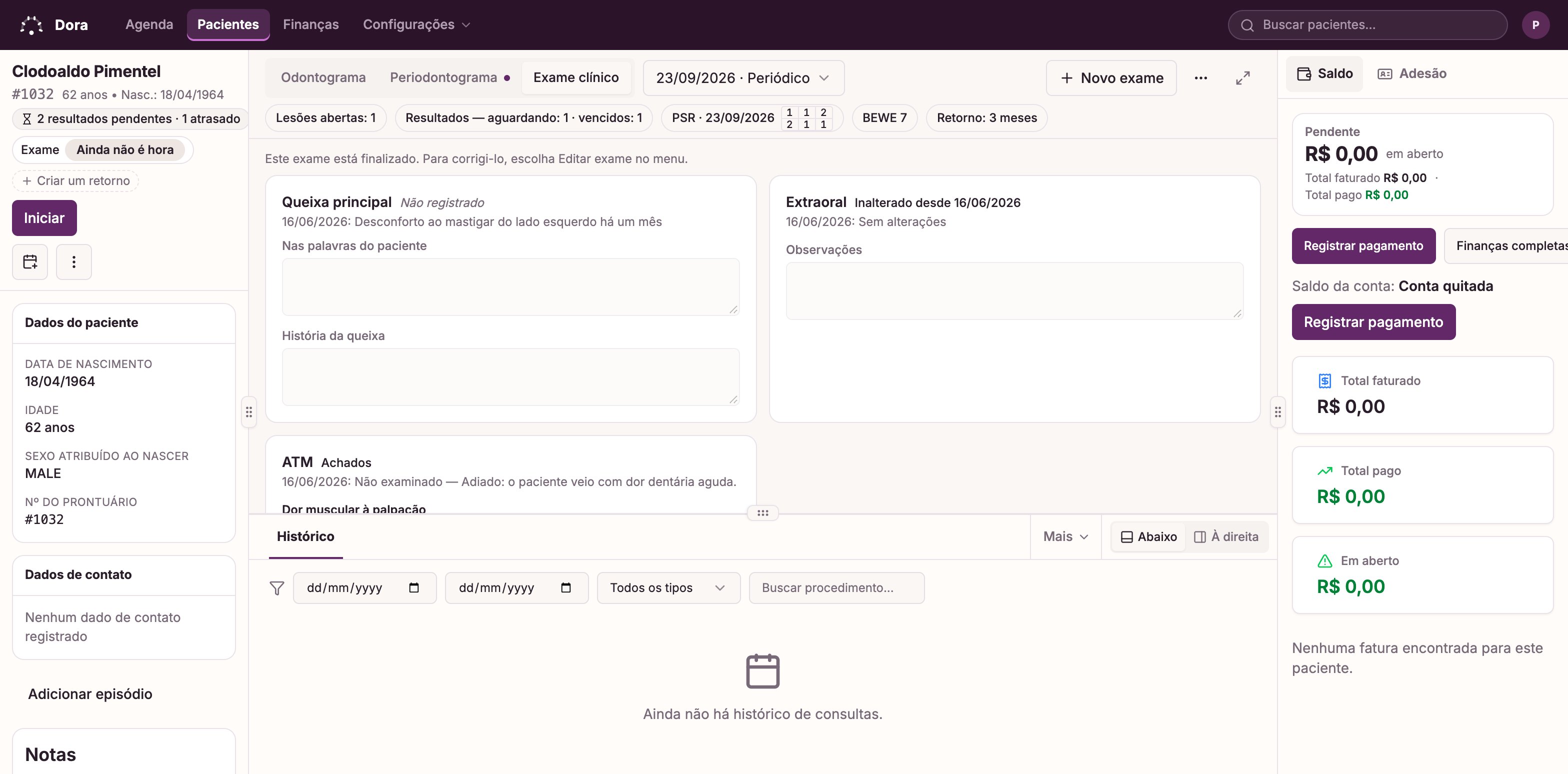Image resolution: width=1568 pixels, height=774 pixels.
Task: Switch history panel to À direita
Action: coord(1226,536)
